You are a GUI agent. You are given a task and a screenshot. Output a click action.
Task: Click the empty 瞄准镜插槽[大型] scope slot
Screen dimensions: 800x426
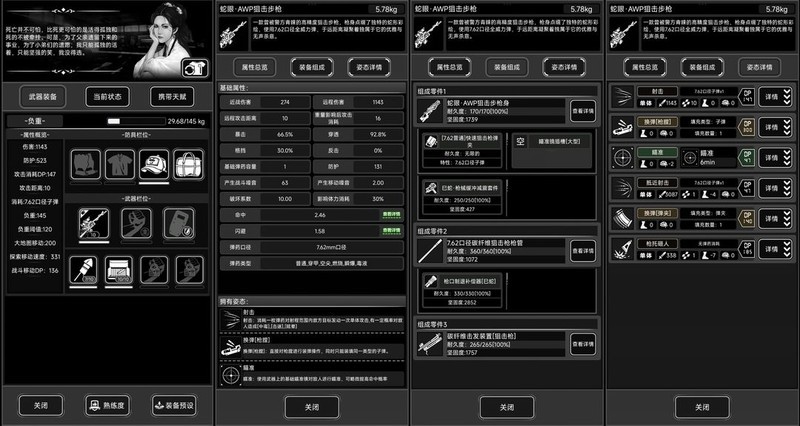pos(552,152)
